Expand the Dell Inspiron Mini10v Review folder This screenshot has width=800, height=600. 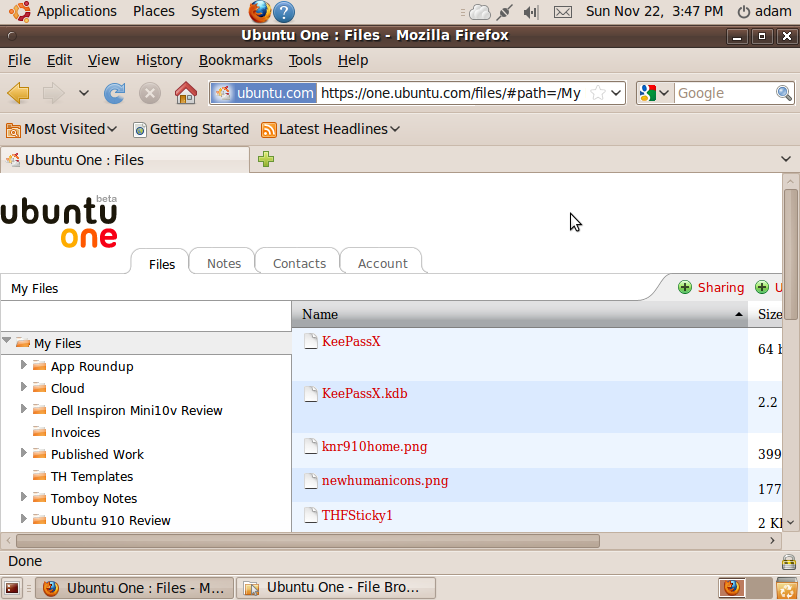23,408
